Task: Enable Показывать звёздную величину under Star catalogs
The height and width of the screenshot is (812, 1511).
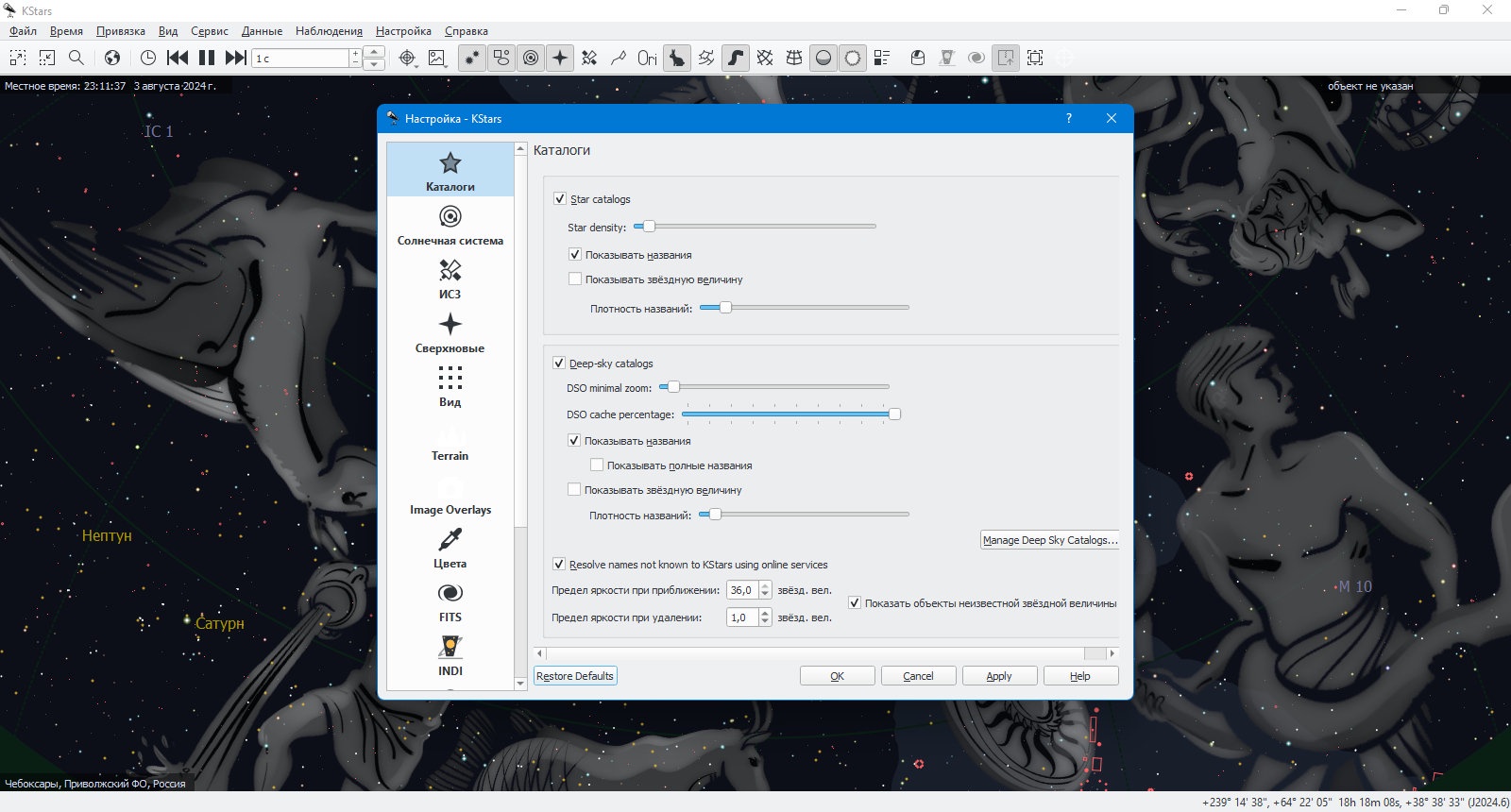Action: pos(575,279)
